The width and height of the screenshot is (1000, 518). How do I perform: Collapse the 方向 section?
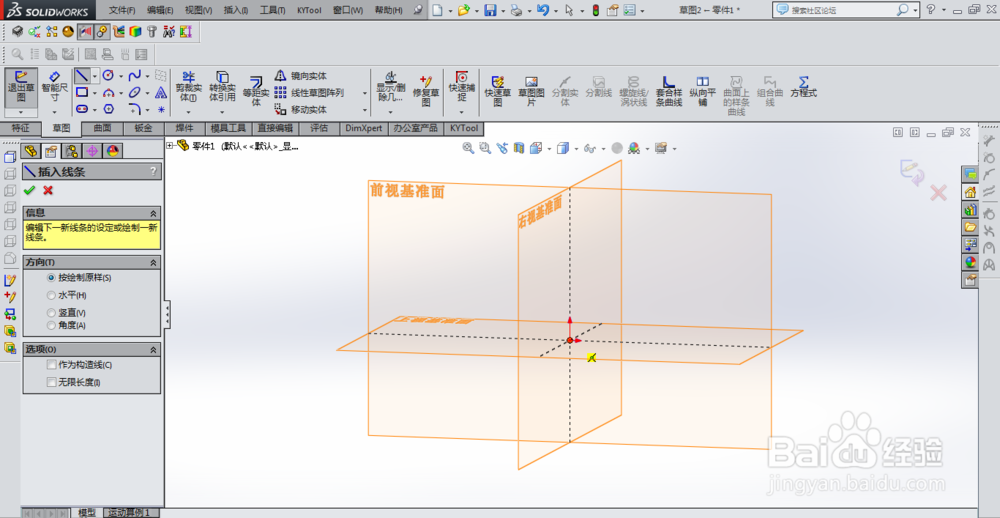pos(153,262)
